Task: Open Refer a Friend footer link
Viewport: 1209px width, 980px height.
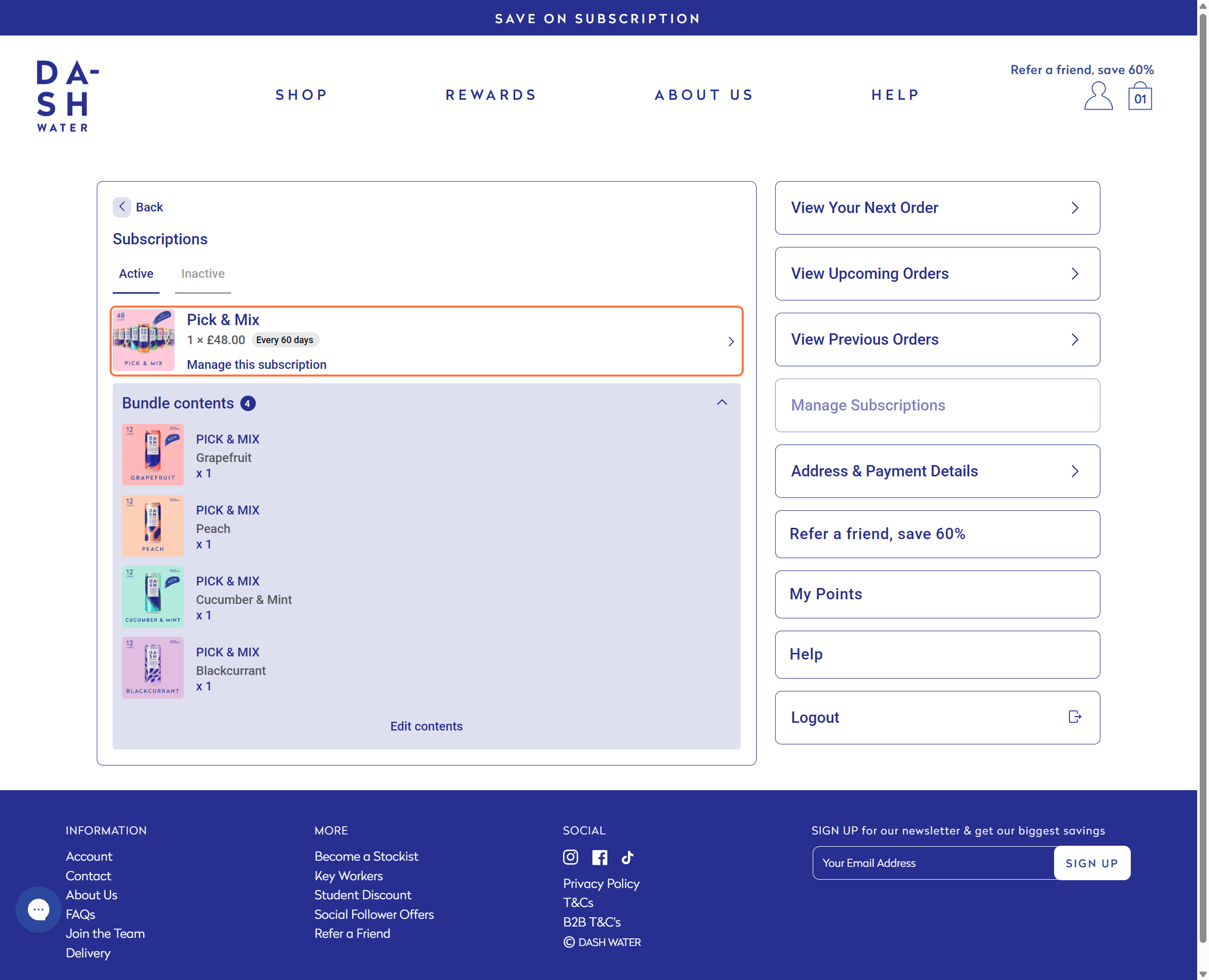Action: [353, 933]
